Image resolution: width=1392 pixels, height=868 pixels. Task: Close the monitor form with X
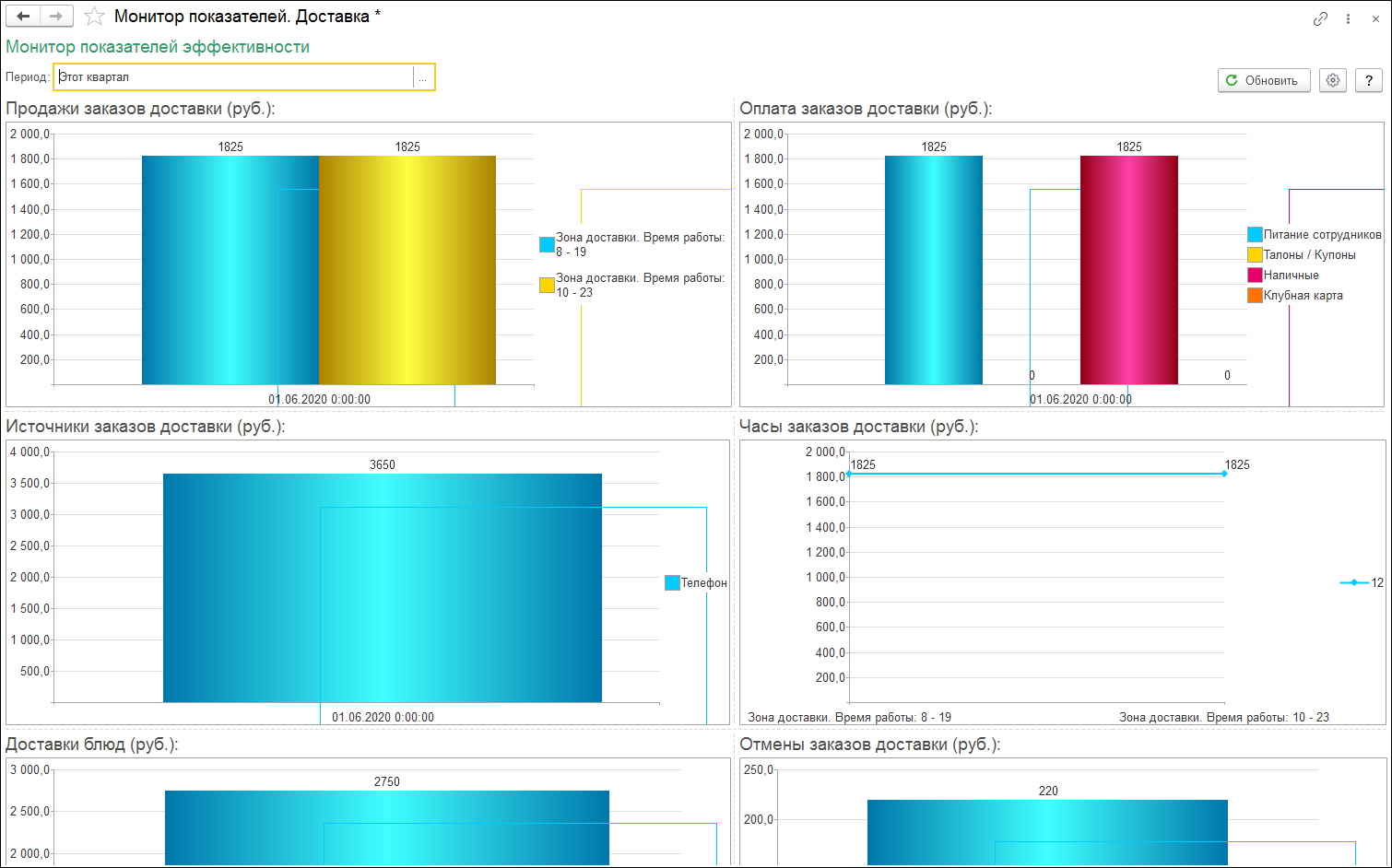click(x=1375, y=18)
